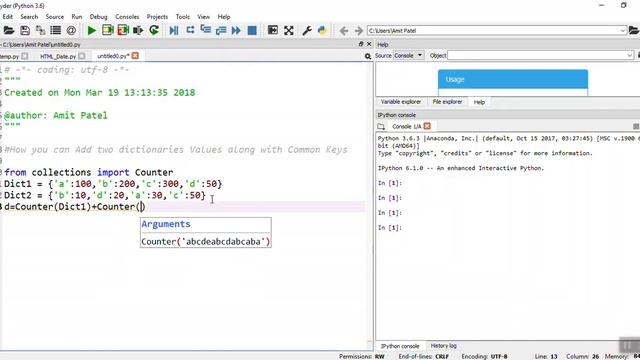
Task: Open the Edit menu
Action: coord(7,17)
